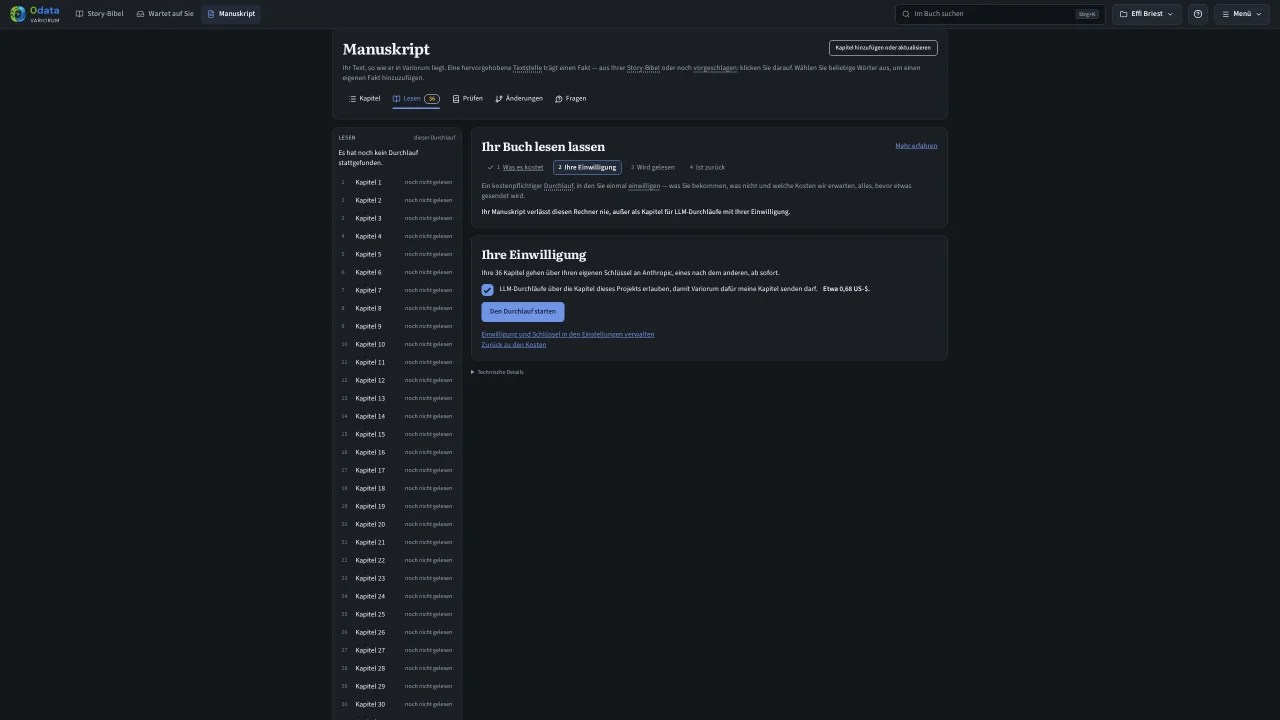This screenshot has height=720, width=1280.
Task: Open the Effi Briest project dropdown
Action: point(1147,14)
